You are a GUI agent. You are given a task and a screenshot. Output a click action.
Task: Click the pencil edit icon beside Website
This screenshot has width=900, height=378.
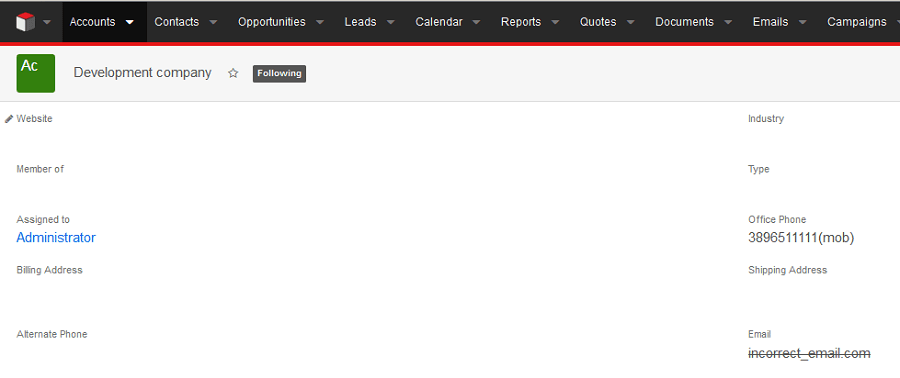(9, 119)
